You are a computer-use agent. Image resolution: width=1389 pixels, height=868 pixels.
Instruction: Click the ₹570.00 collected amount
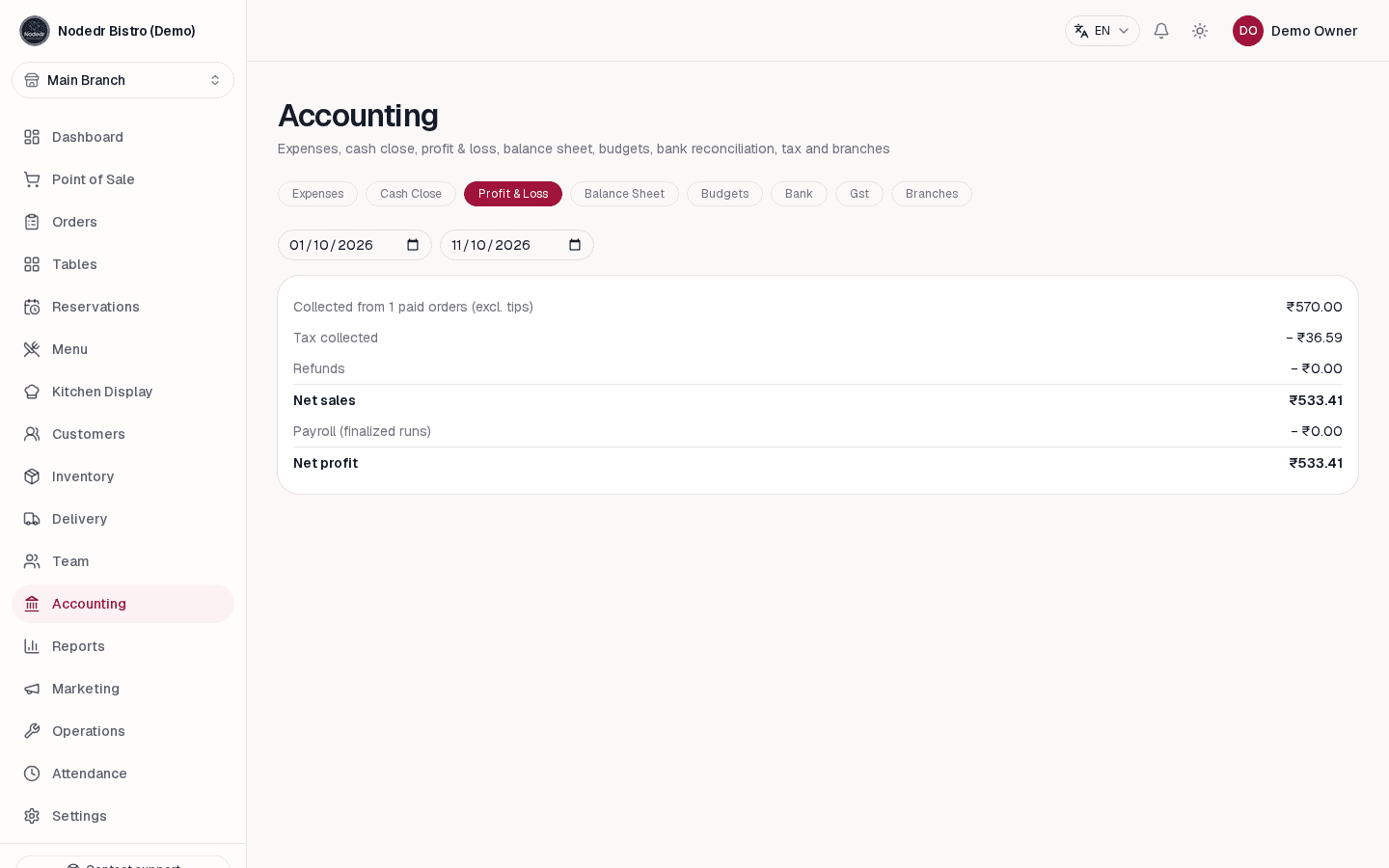pyautogui.click(x=1314, y=307)
